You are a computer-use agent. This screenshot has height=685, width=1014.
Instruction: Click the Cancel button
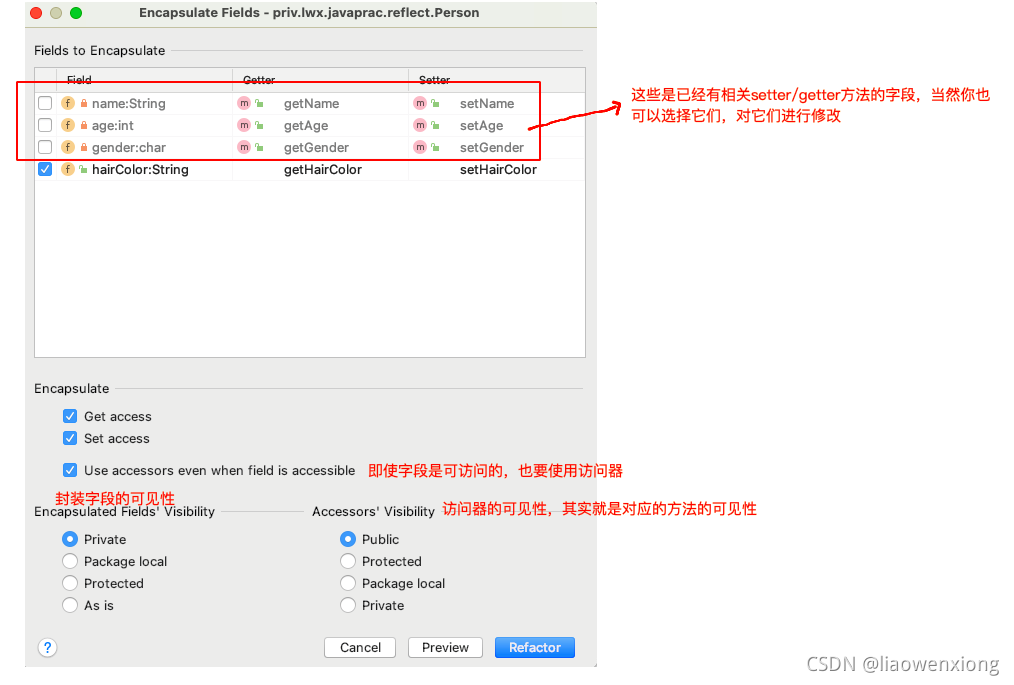360,647
